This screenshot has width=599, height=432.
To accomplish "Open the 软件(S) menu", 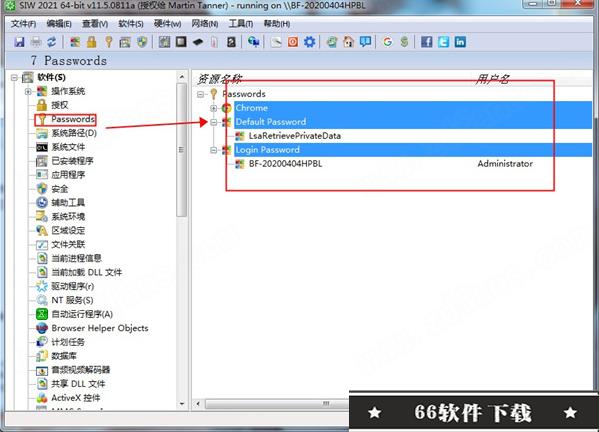I will [131, 24].
